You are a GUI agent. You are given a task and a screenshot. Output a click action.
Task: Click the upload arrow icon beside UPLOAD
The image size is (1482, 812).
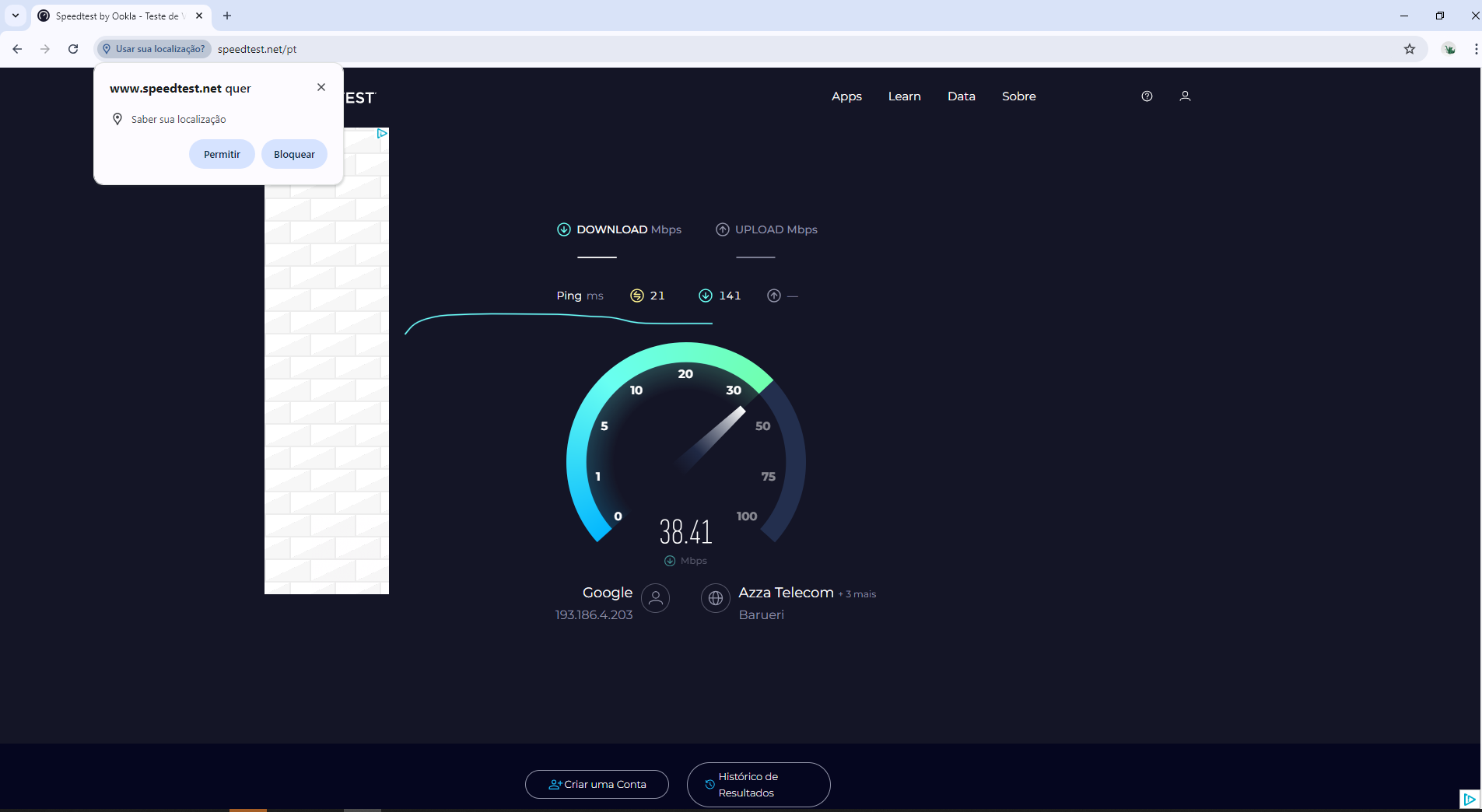tap(723, 229)
